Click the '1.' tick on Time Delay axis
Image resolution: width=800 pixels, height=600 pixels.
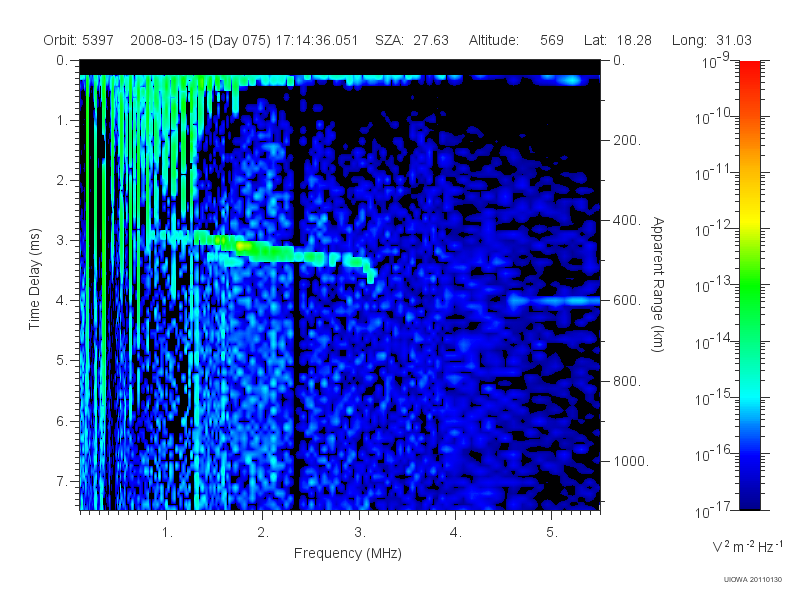(62, 120)
